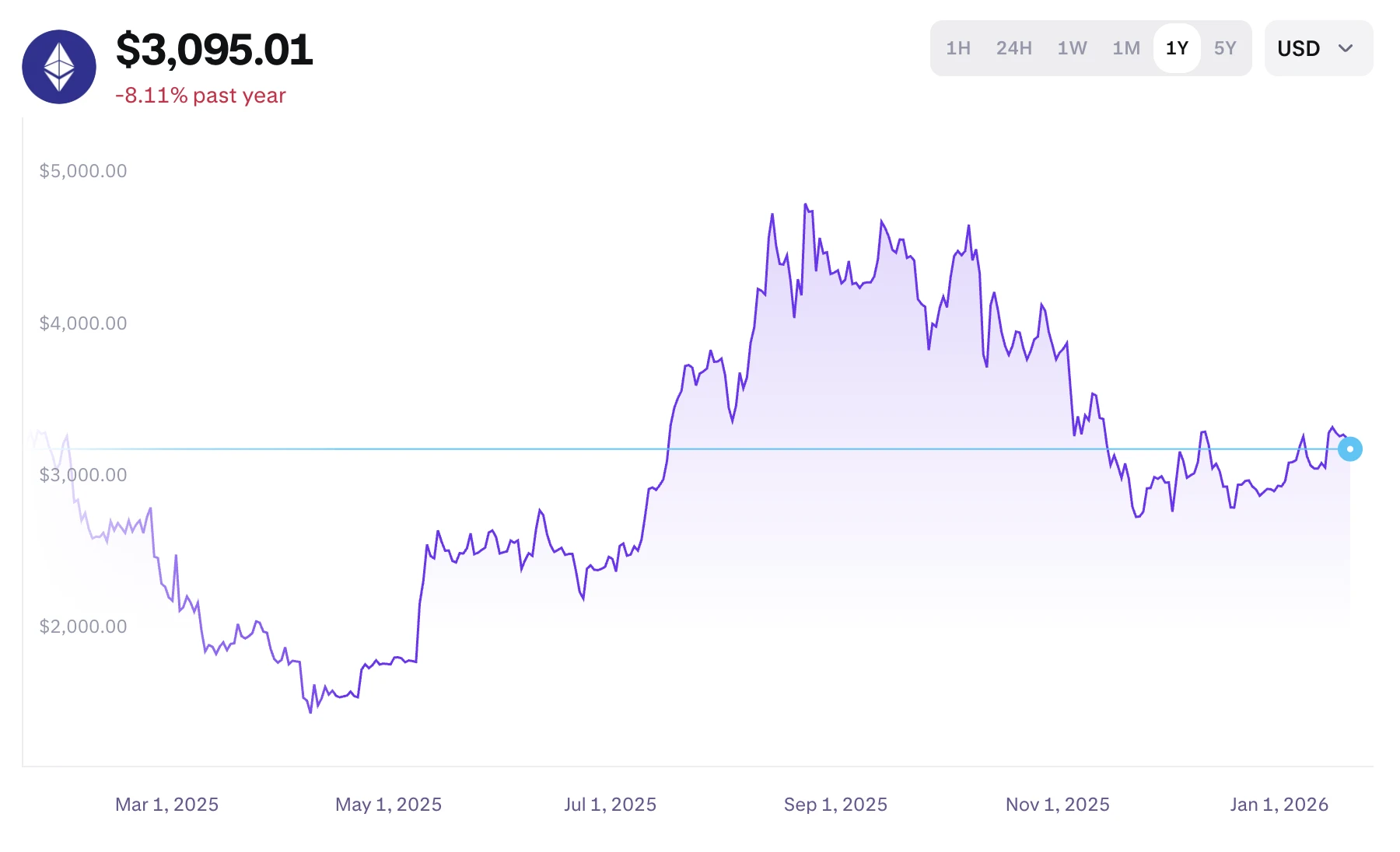Click the $2,000.00 axis label
Screen dimensions: 1400x852
click(x=83, y=627)
